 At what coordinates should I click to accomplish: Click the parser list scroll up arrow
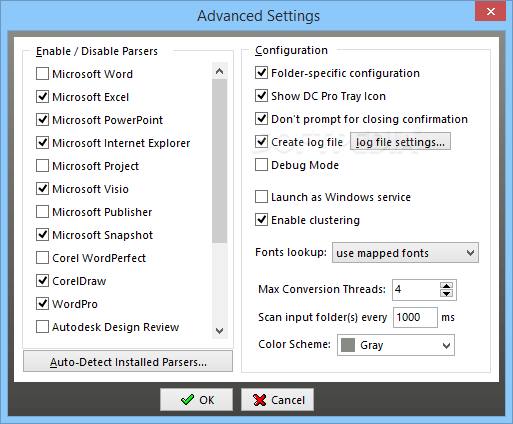pyautogui.click(x=219, y=71)
